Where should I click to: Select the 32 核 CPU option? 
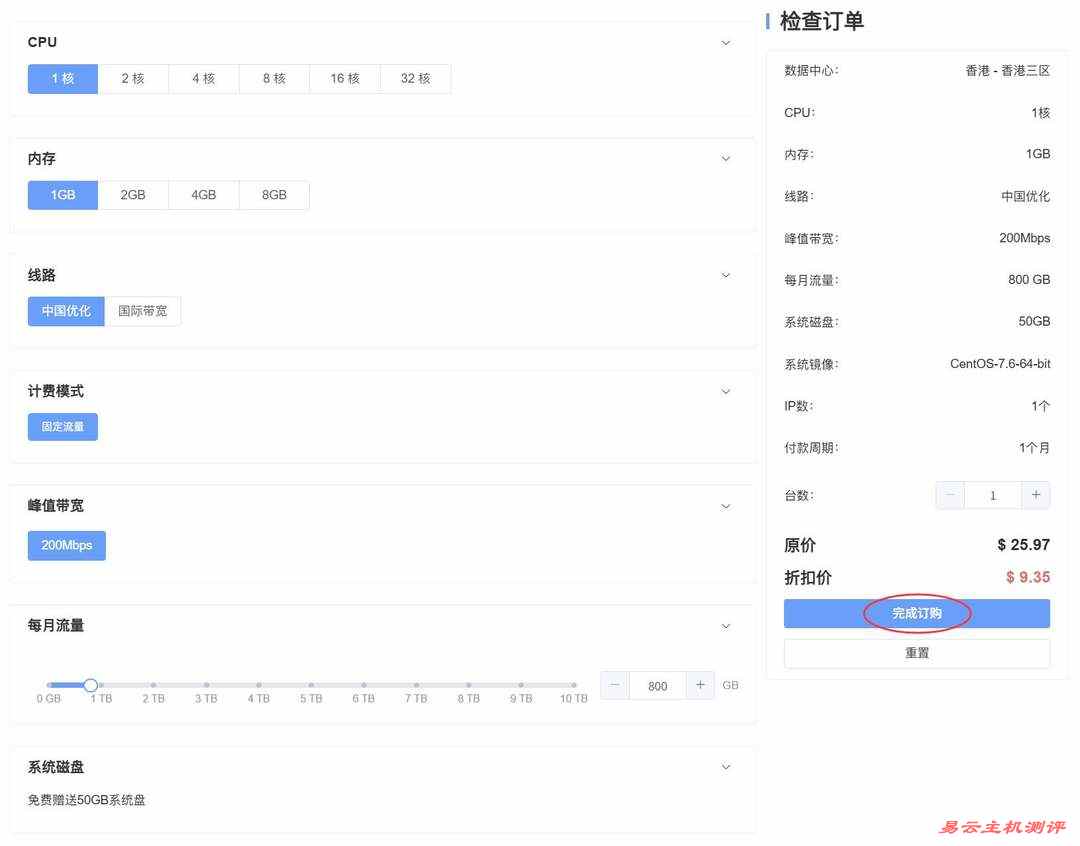pos(415,78)
